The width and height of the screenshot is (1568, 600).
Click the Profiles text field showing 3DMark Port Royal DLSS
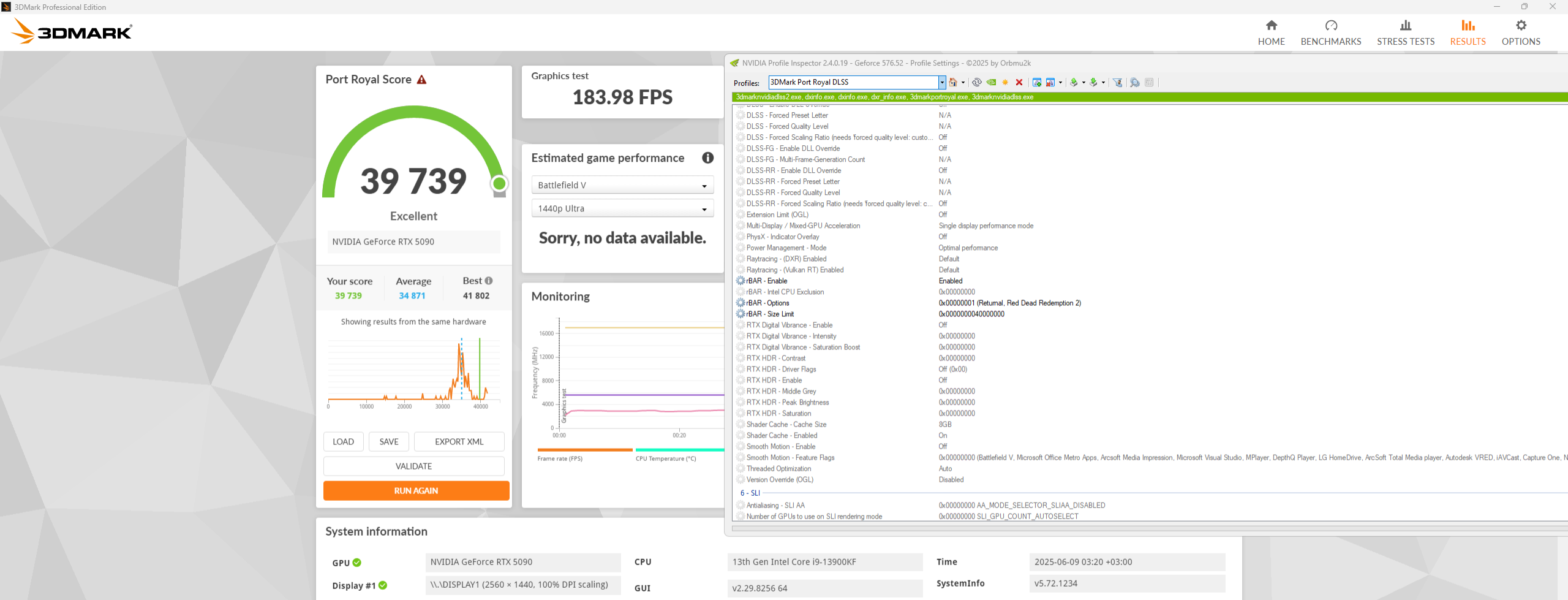point(853,83)
